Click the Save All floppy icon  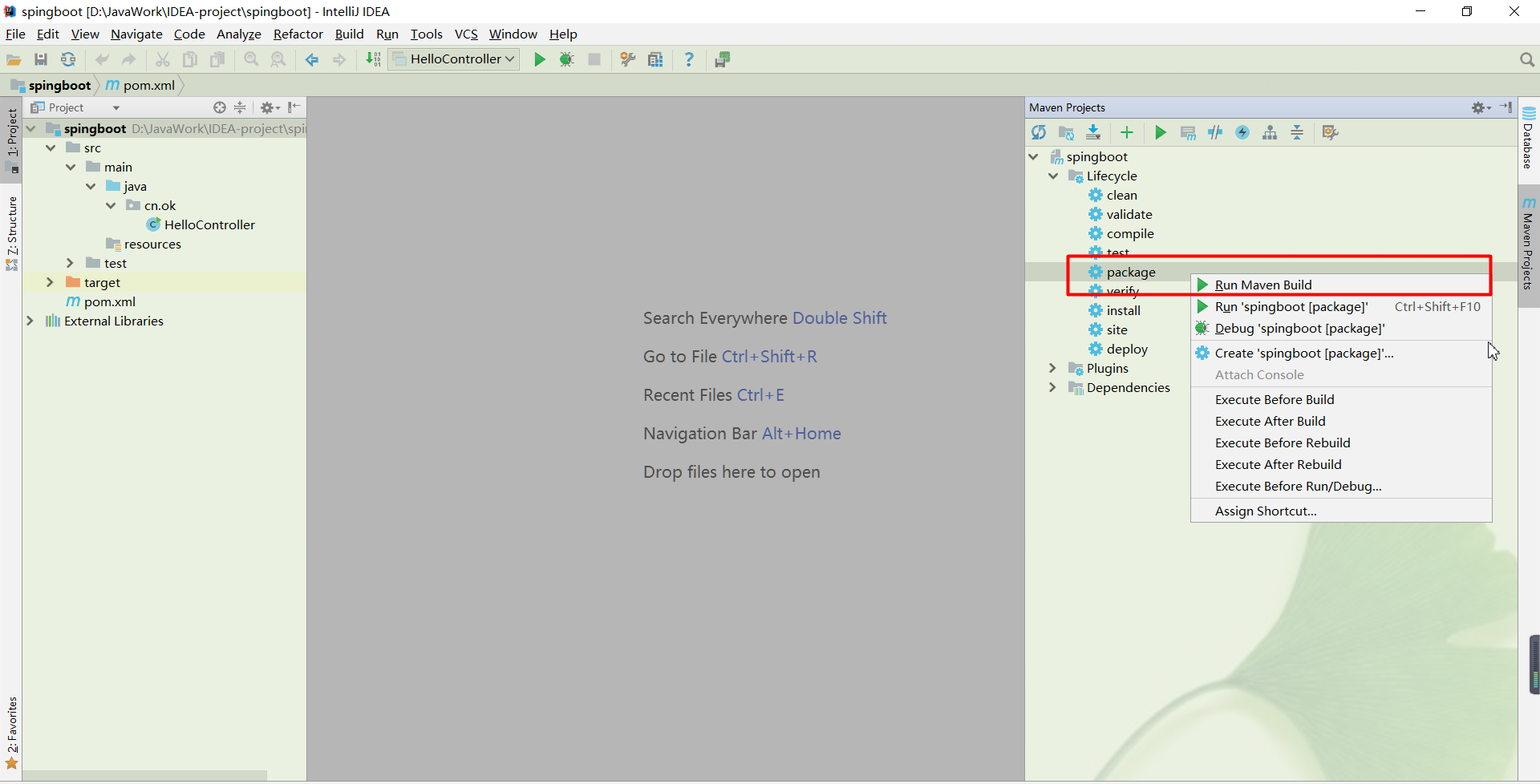tap(41, 59)
